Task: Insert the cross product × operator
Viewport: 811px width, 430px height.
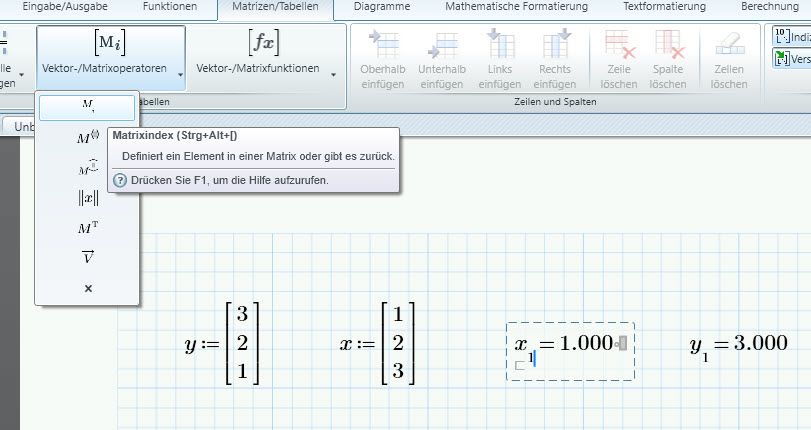Action: coord(88,288)
